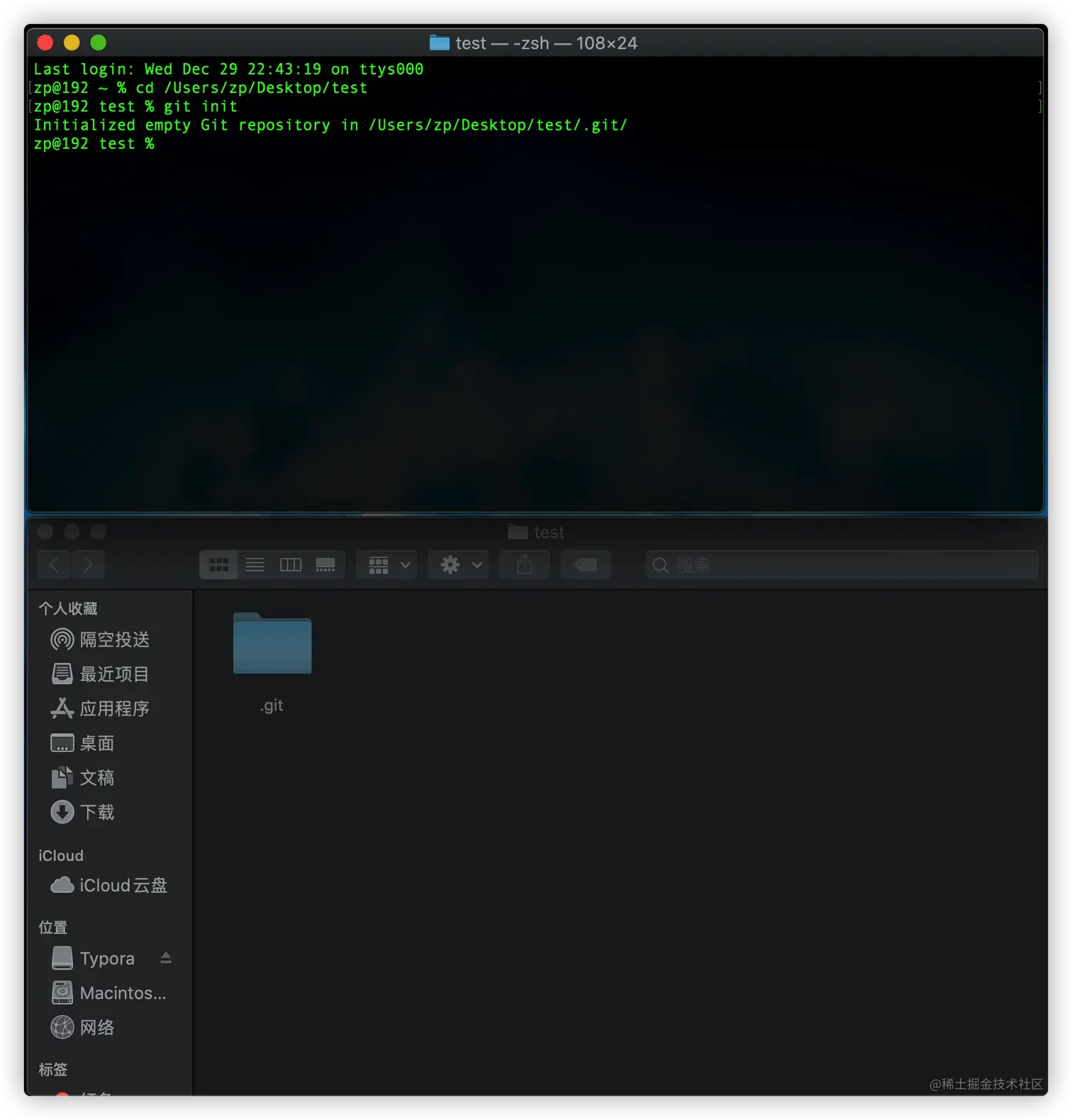Image resolution: width=1072 pixels, height=1120 pixels.
Task: Select the .git folder icon
Action: click(x=272, y=643)
